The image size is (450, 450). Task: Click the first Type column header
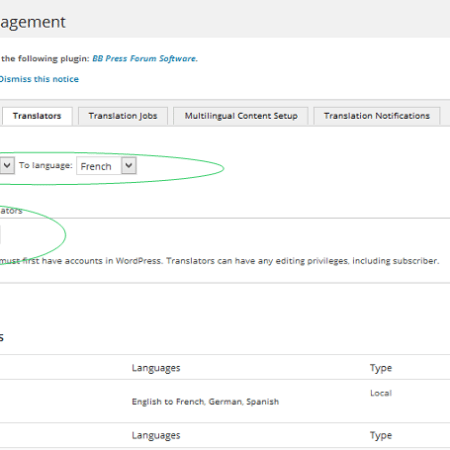click(x=381, y=368)
